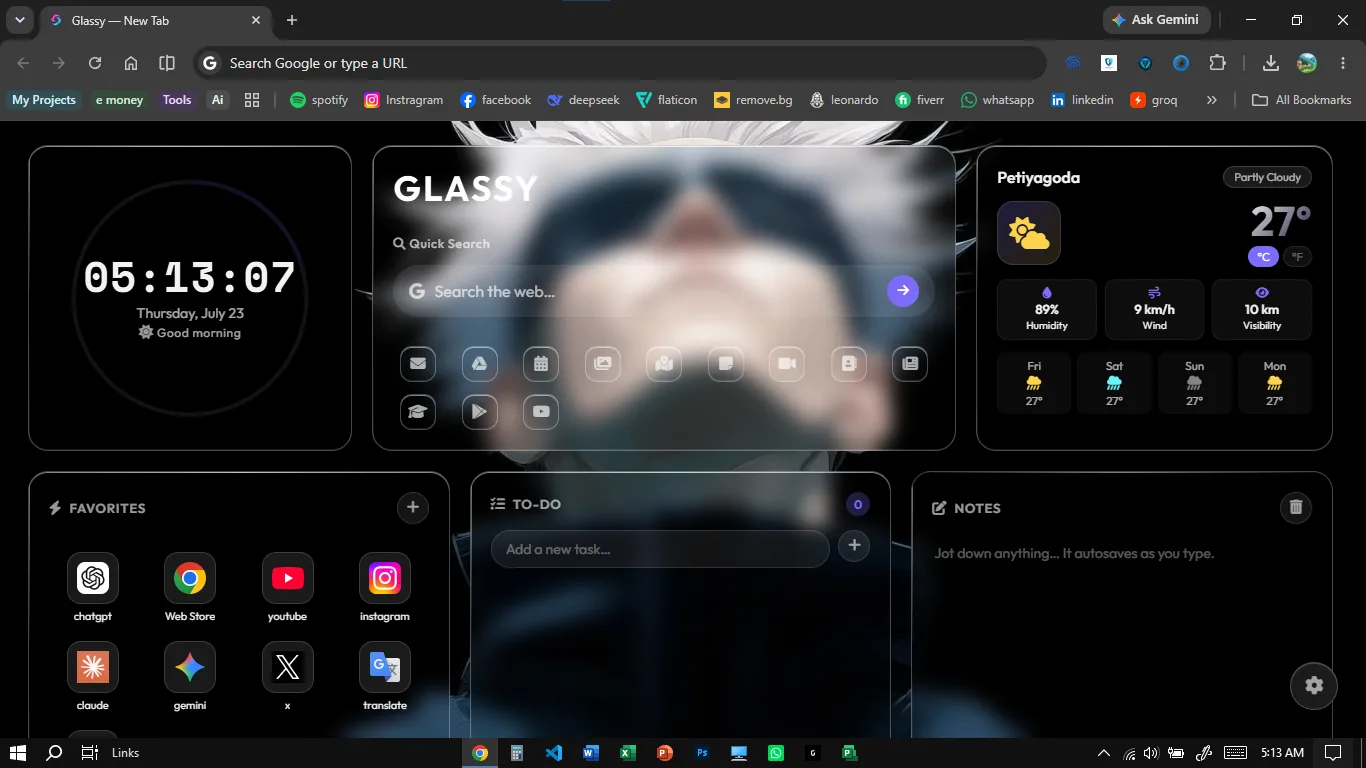
Task: Open the e money bookmark folder
Action: pos(120,100)
